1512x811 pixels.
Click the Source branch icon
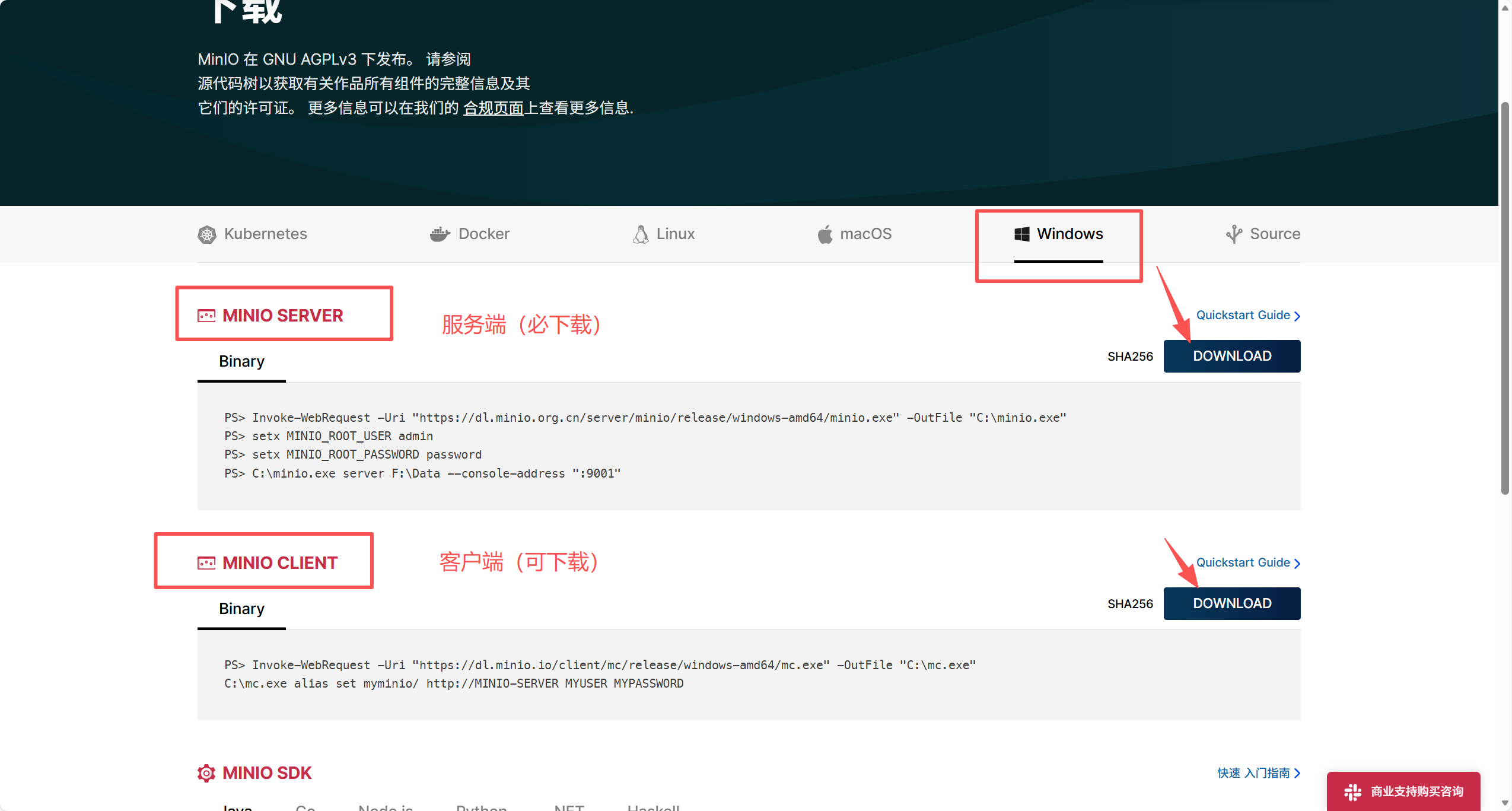[1234, 234]
